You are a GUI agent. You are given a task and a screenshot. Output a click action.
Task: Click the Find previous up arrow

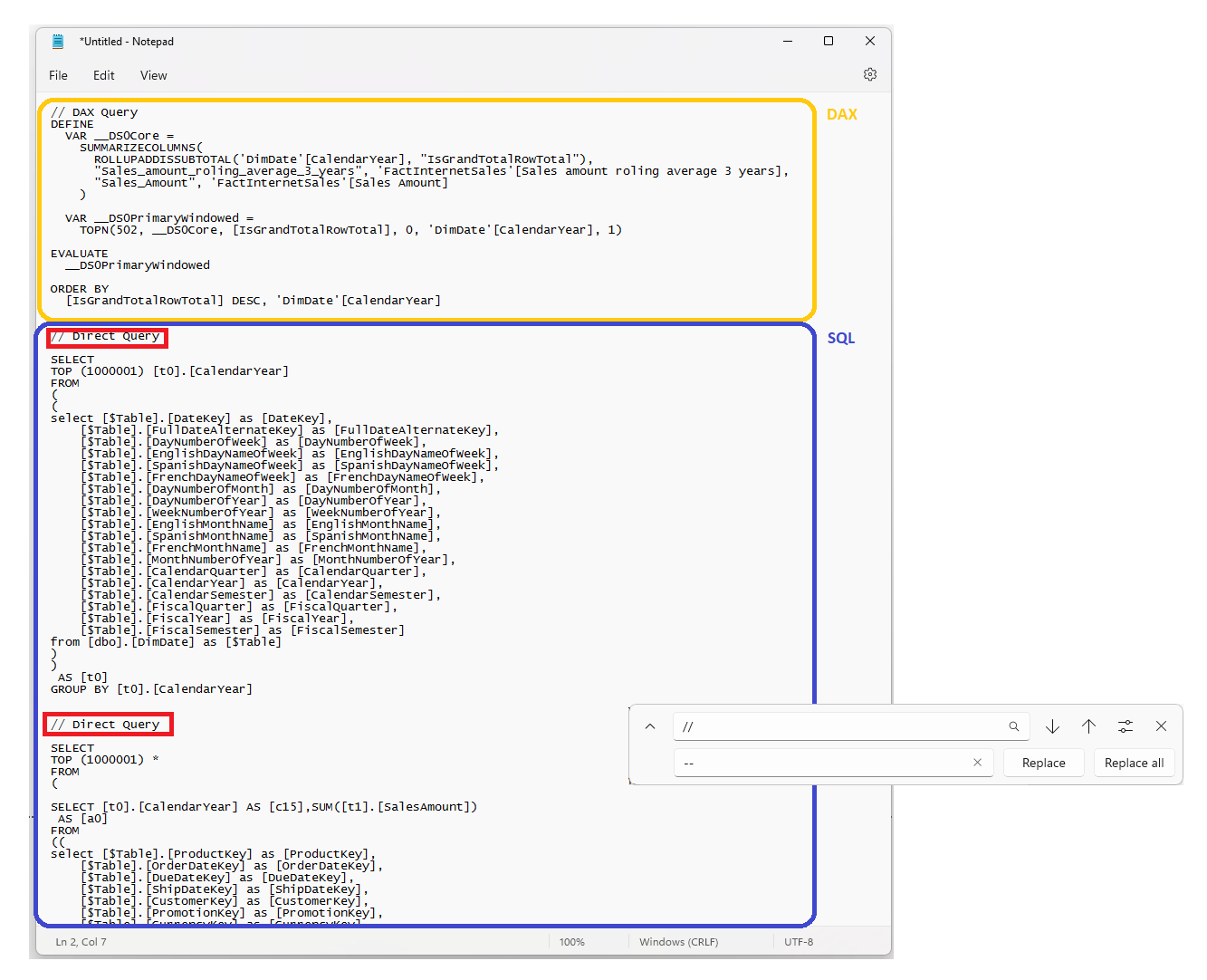1088,725
